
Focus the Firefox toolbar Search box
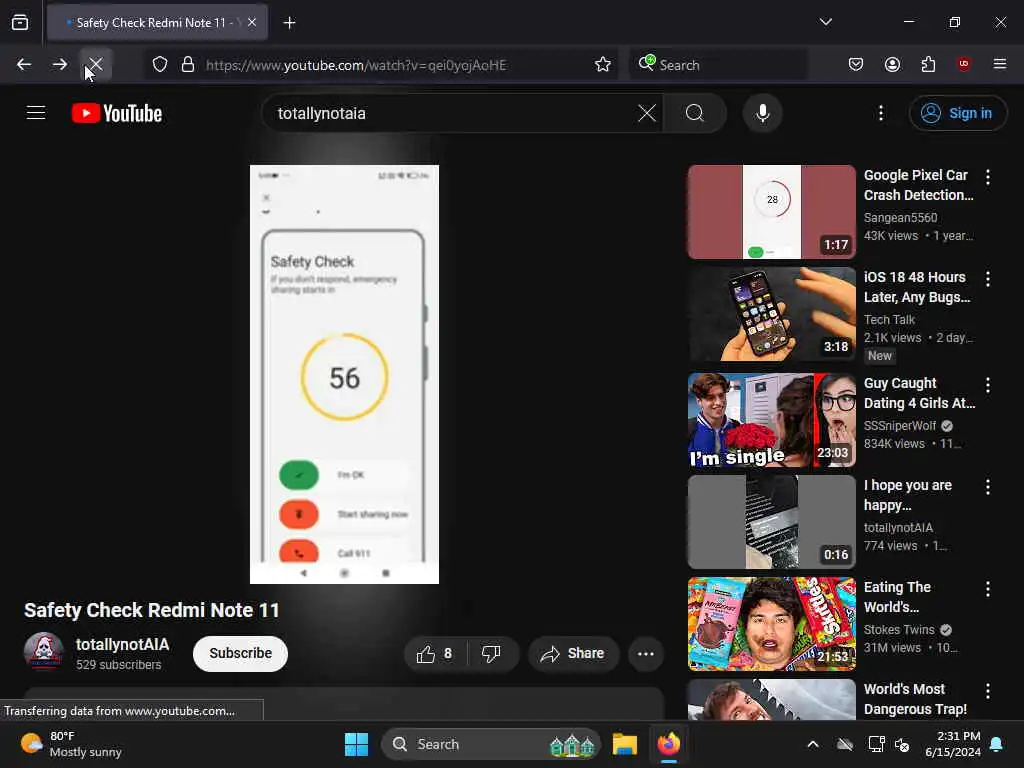(x=718, y=65)
